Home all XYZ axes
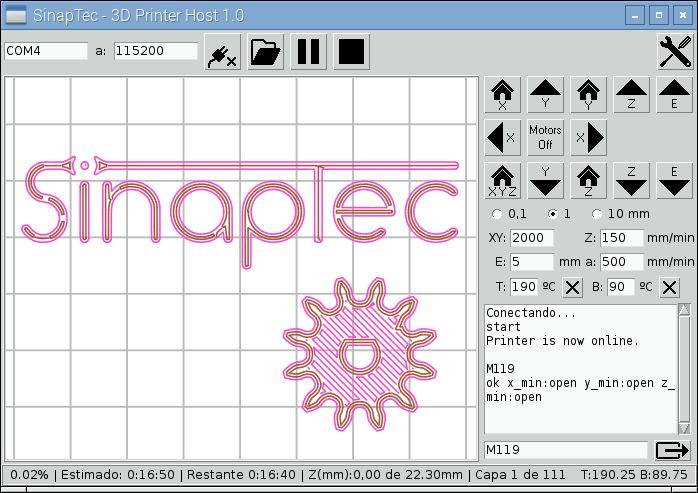698x493 pixels. (x=502, y=180)
